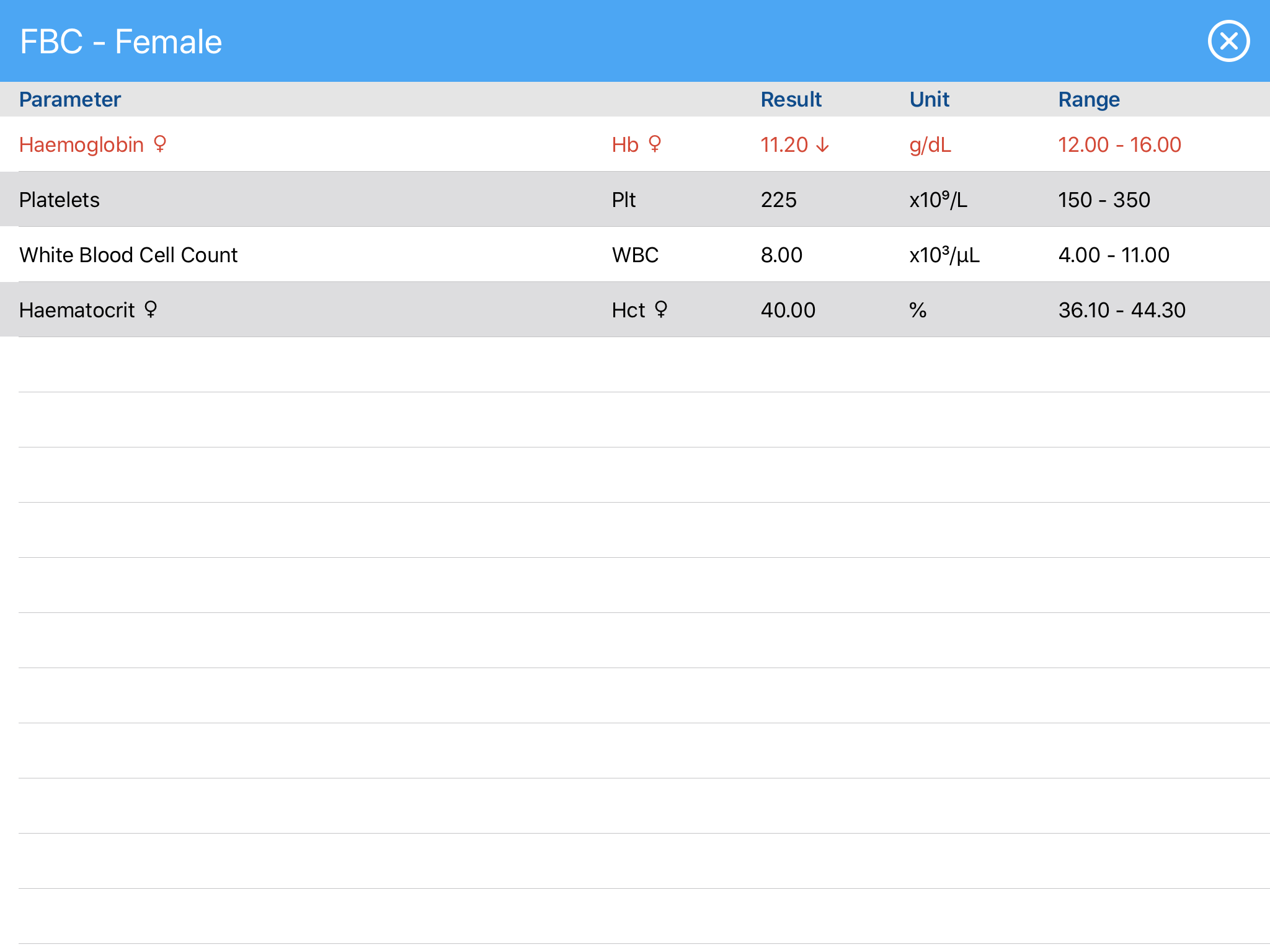Select the Platelets parameter row

(x=60, y=200)
